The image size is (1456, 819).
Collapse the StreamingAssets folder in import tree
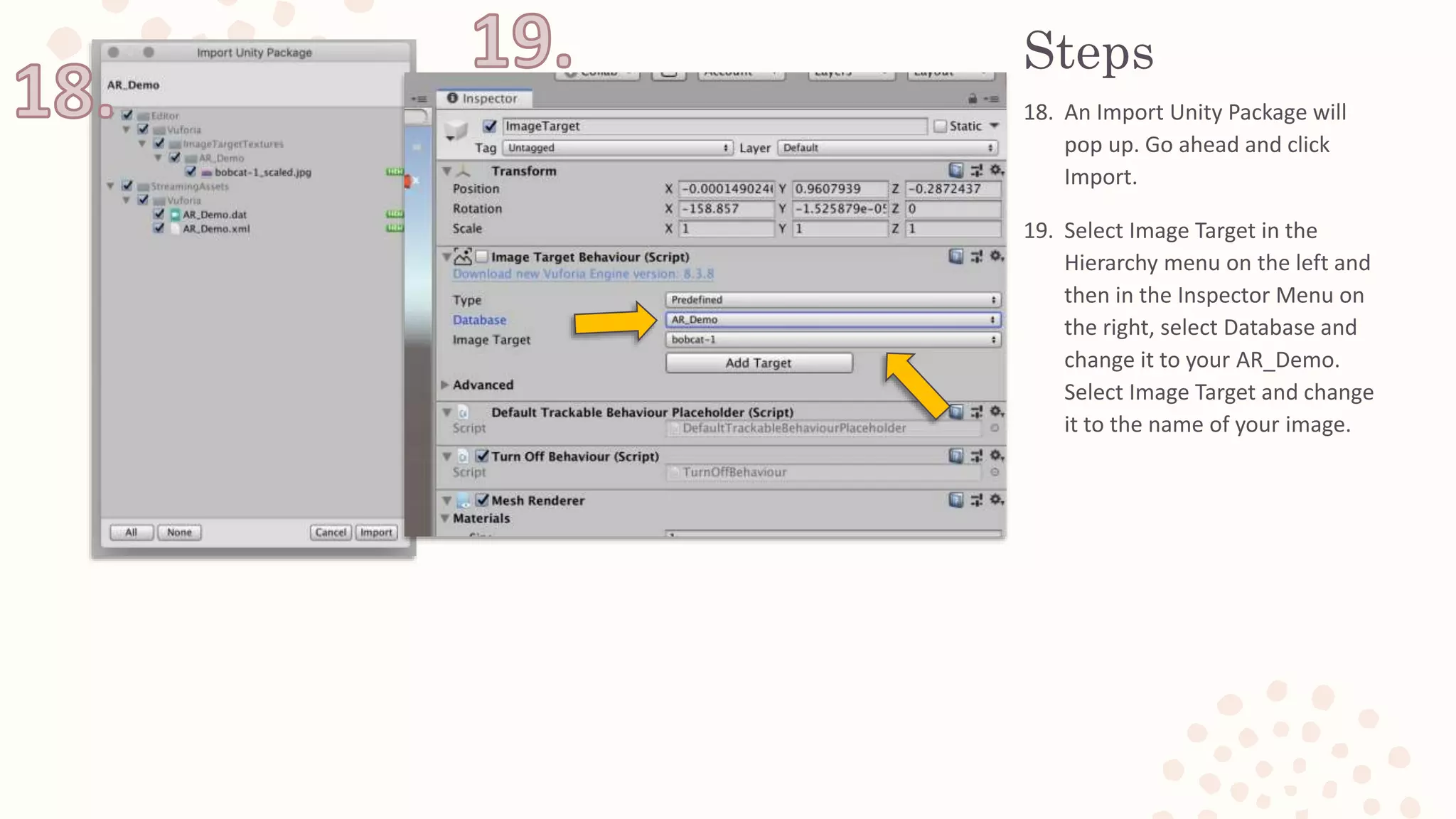[x=110, y=186]
